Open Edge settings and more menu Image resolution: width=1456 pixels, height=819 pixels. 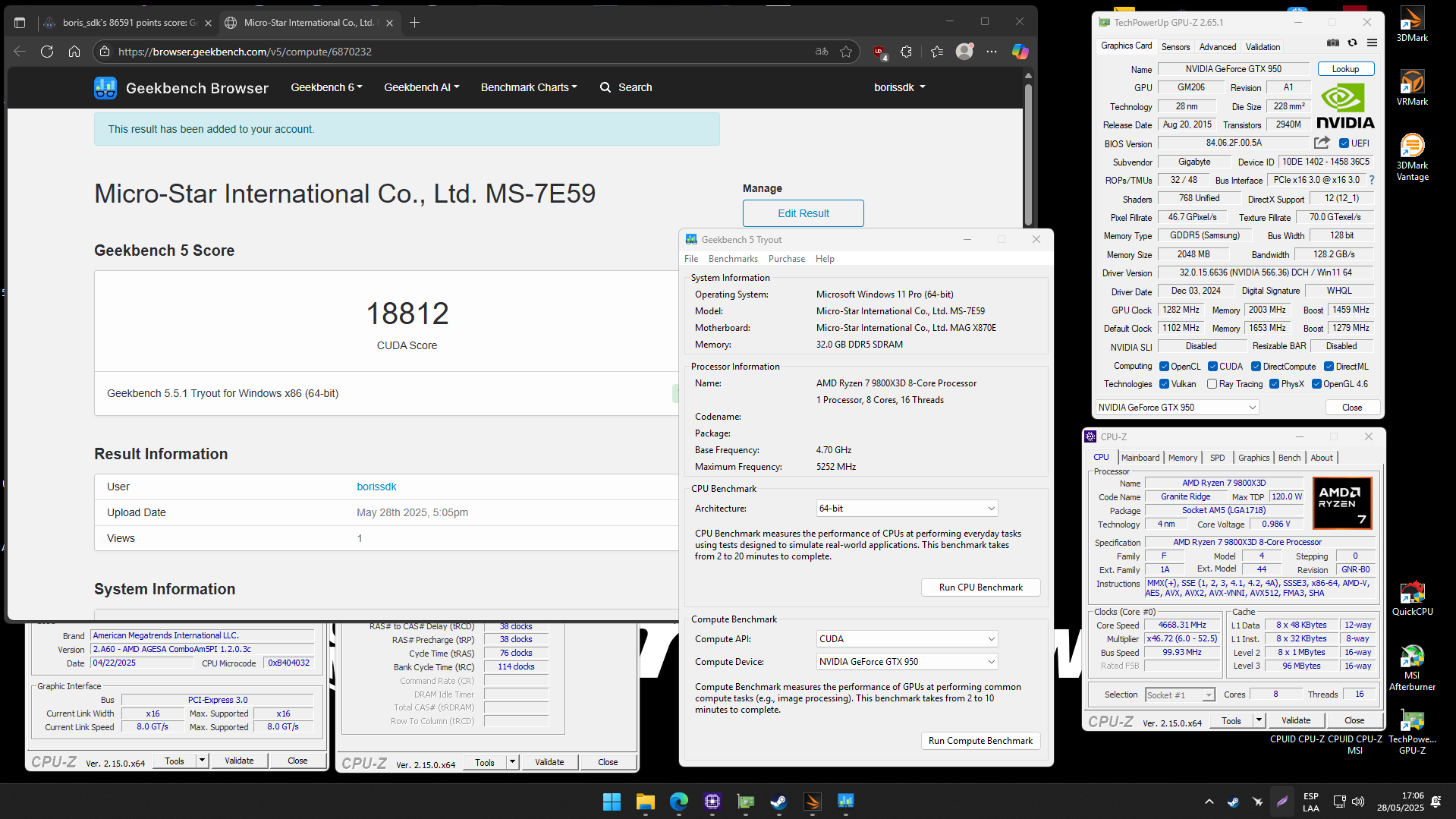pos(992,52)
